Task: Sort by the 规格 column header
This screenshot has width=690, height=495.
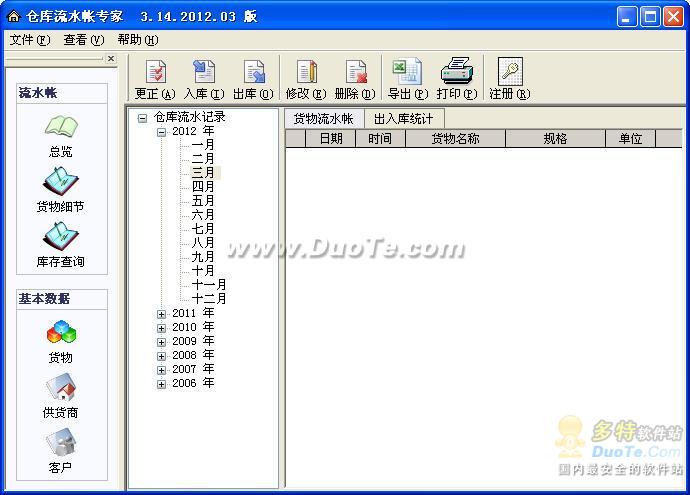Action: coord(555,139)
